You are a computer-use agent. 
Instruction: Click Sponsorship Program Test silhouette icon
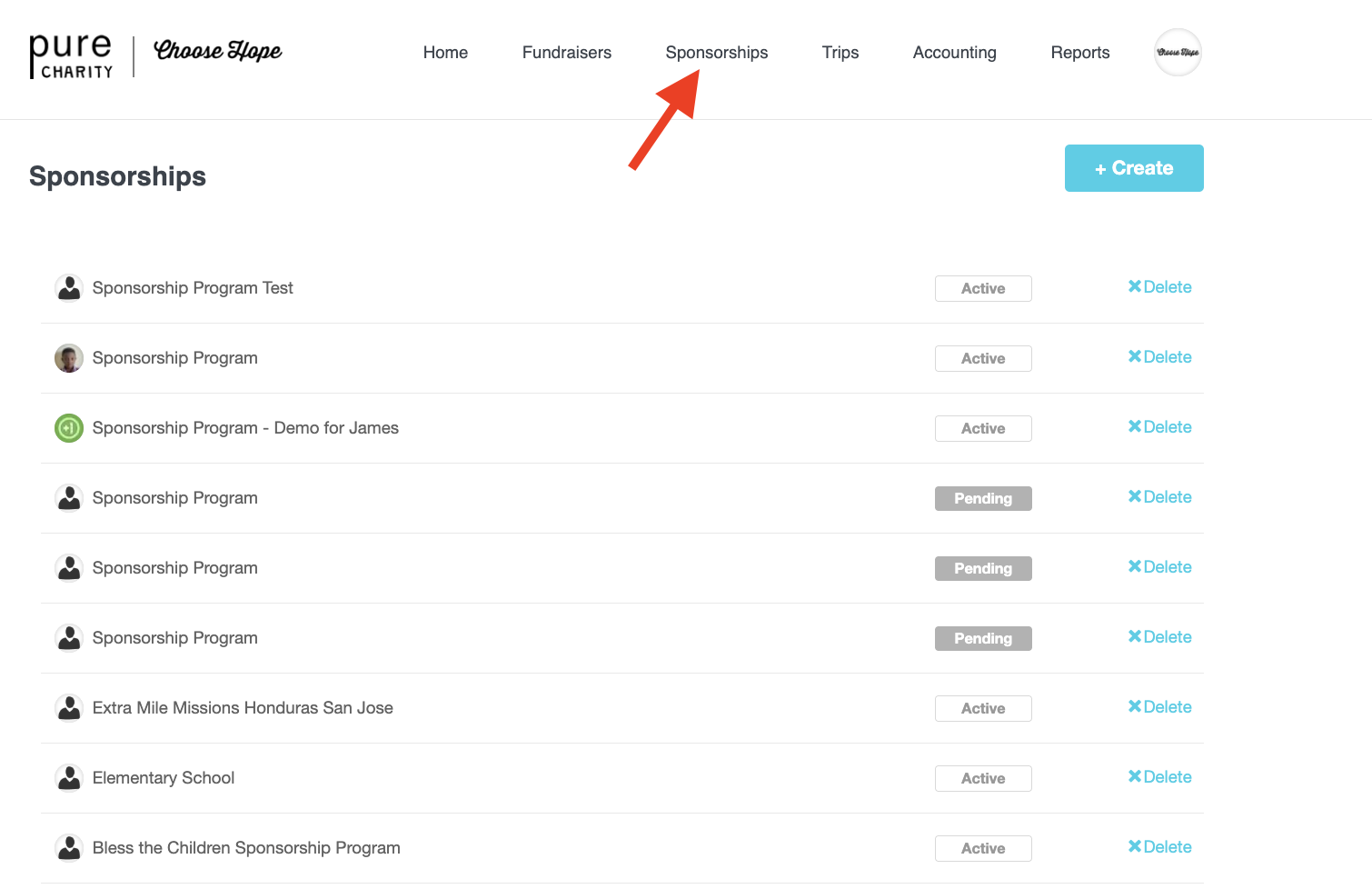pos(69,288)
